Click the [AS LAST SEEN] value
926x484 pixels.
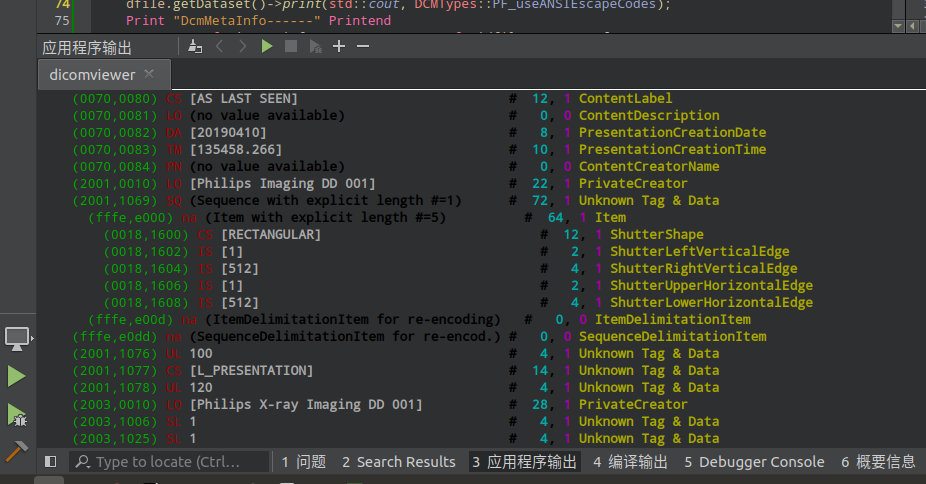click(x=244, y=99)
